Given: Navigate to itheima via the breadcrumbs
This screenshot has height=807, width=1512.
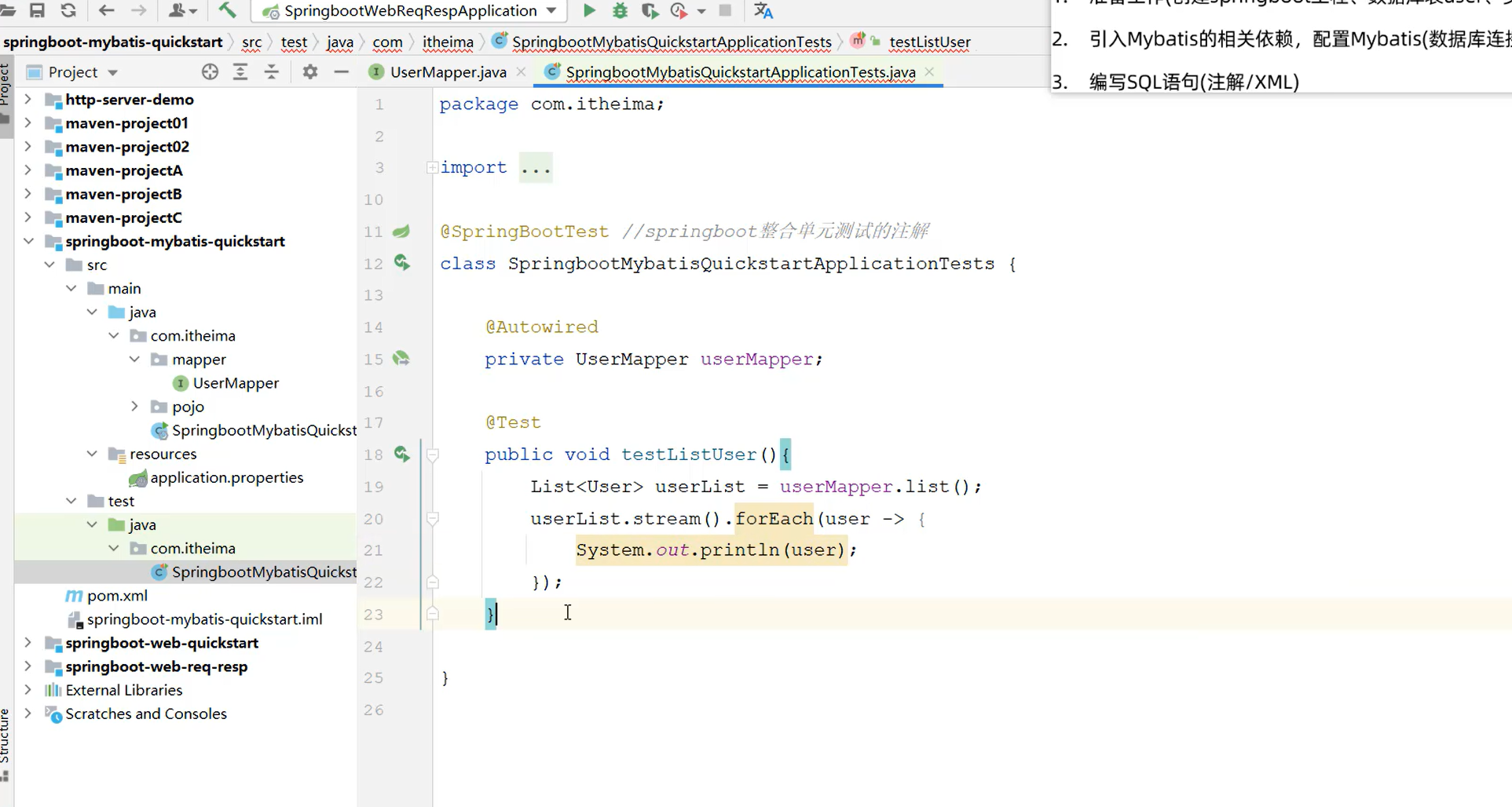Looking at the screenshot, I should tap(448, 42).
